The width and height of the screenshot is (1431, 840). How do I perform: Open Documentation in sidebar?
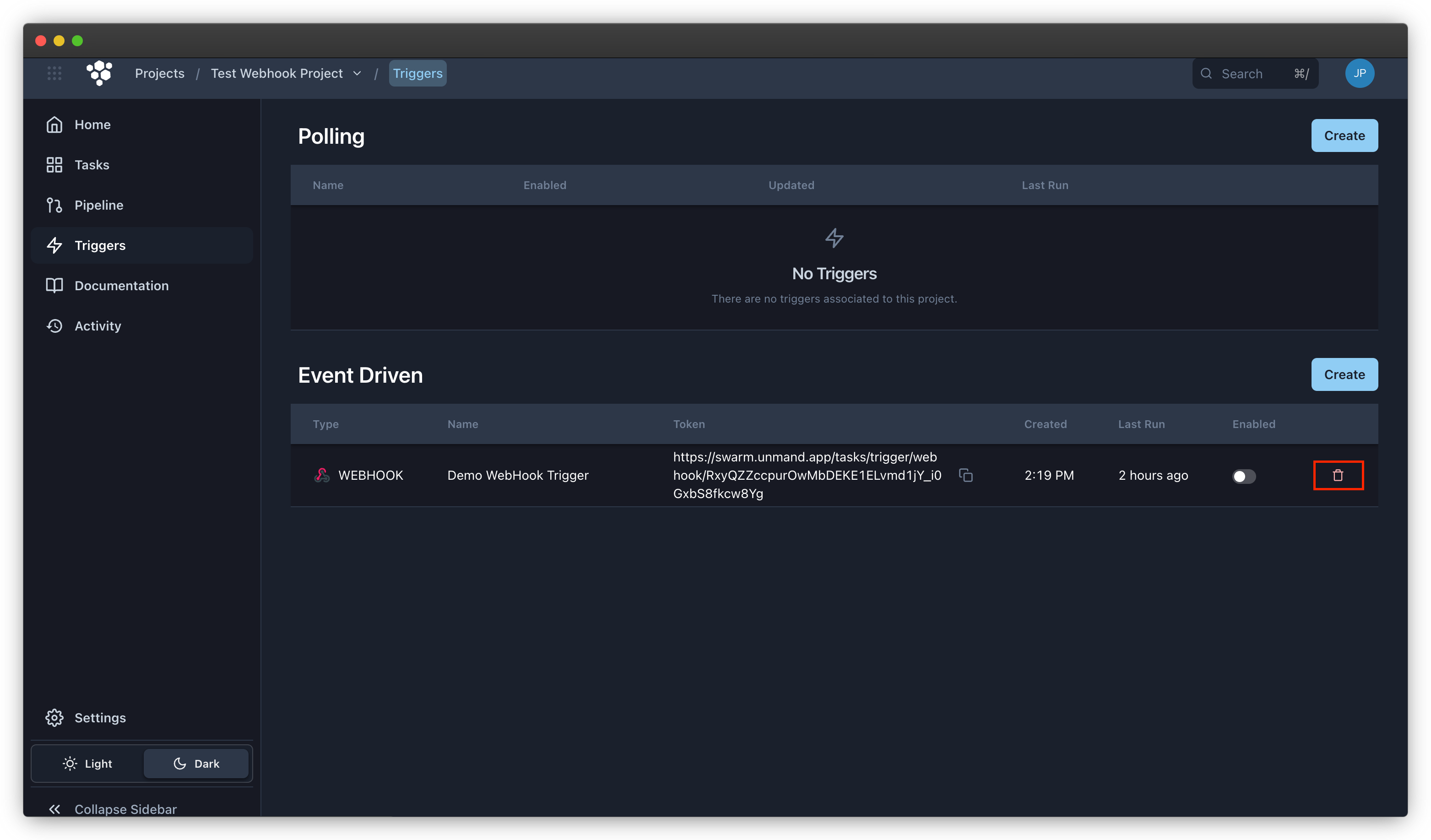pos(121,286)
